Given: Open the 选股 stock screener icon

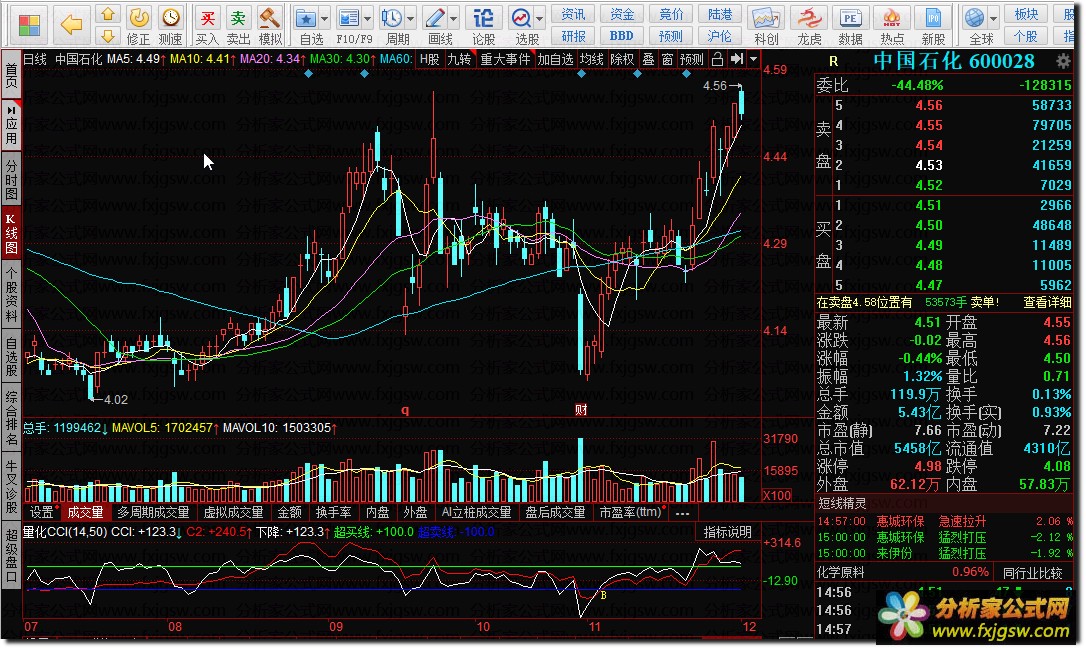Looking at the screenshot, I should pyautogui.click(x=521, y=18).
